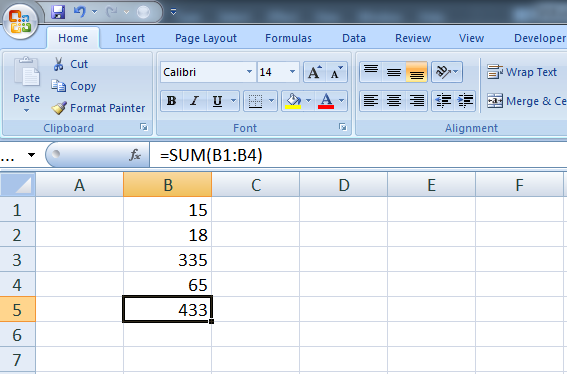
Task: Enable Bottom Align vertical alignment
Action: pos(417,72)
